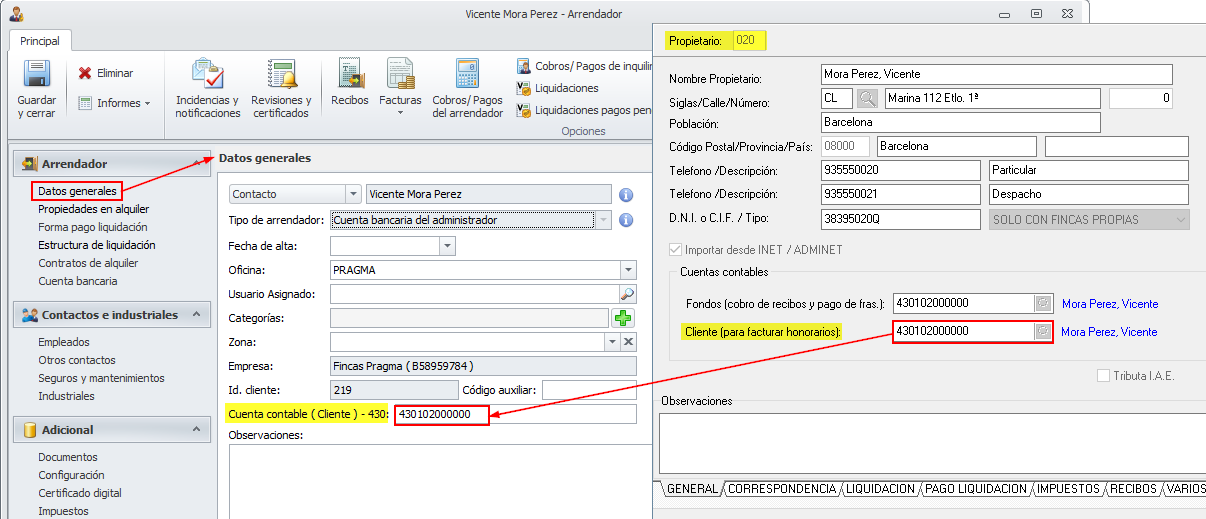Switch to the LIQUIDACION tab
Screen dimensions: 1206x519
coord(880,489)
